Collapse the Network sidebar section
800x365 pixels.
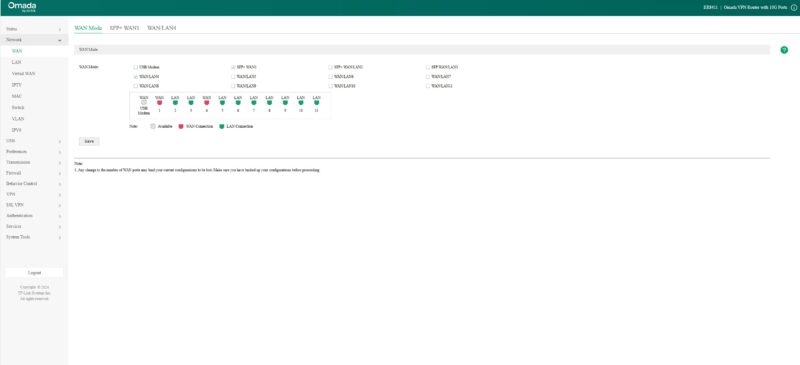click(34, 40)
